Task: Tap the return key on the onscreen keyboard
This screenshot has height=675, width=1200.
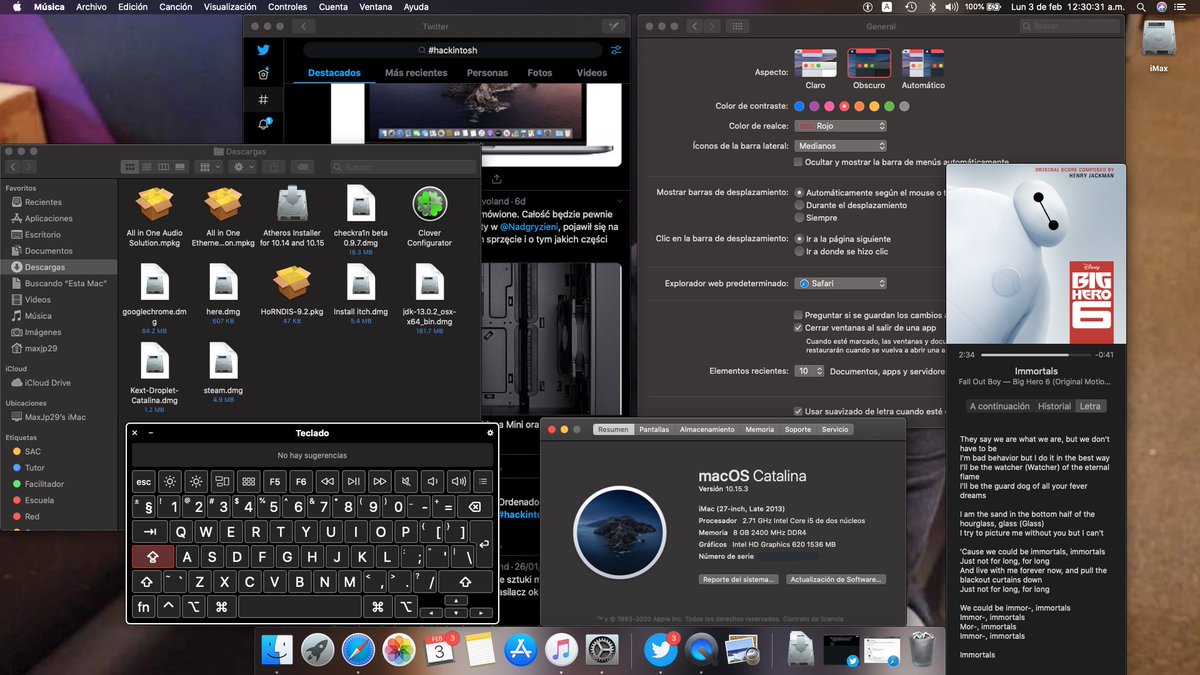Action: tap(483, 544)
